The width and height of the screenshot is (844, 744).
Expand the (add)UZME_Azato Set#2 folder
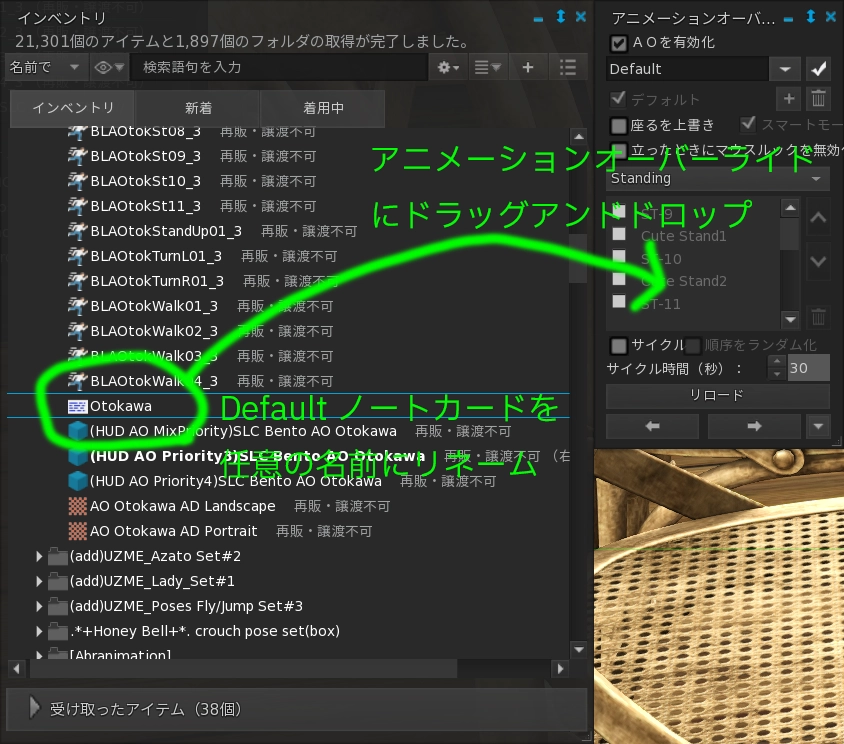click(x=39, y=557)
